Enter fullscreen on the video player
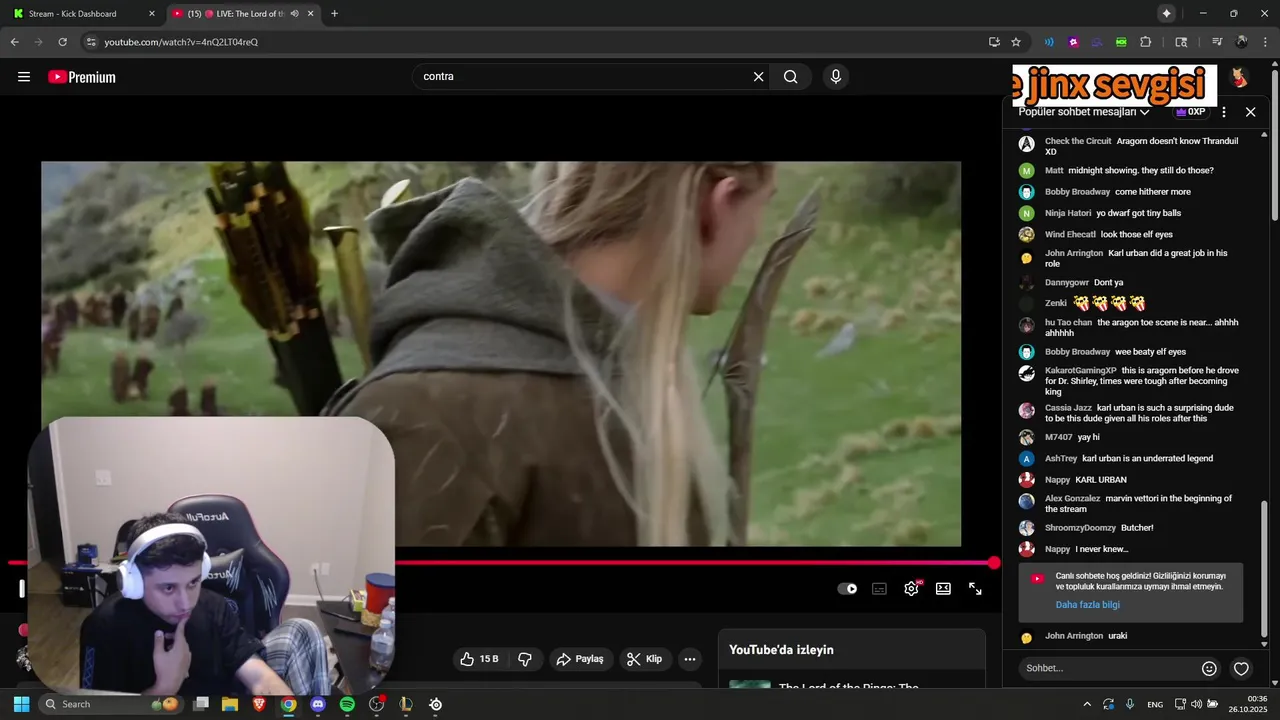The width and height of the screenshot is (1280, 720). [x=975, y=589]
